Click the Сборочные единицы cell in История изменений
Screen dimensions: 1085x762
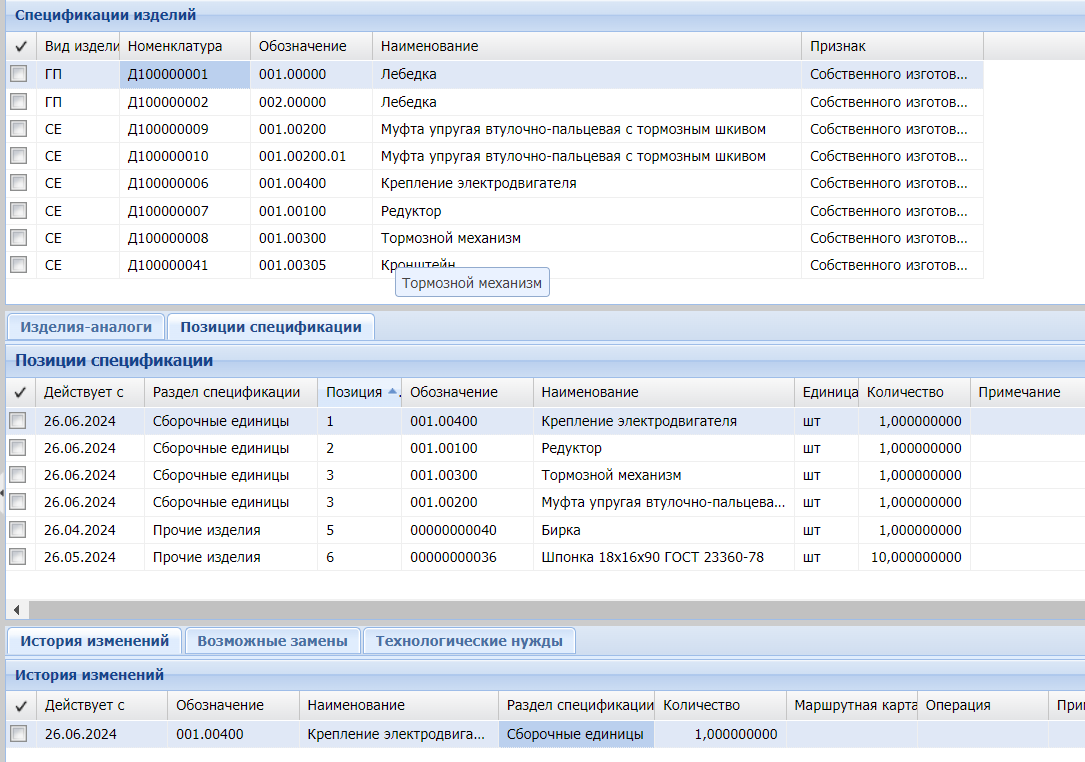(575, 734)
